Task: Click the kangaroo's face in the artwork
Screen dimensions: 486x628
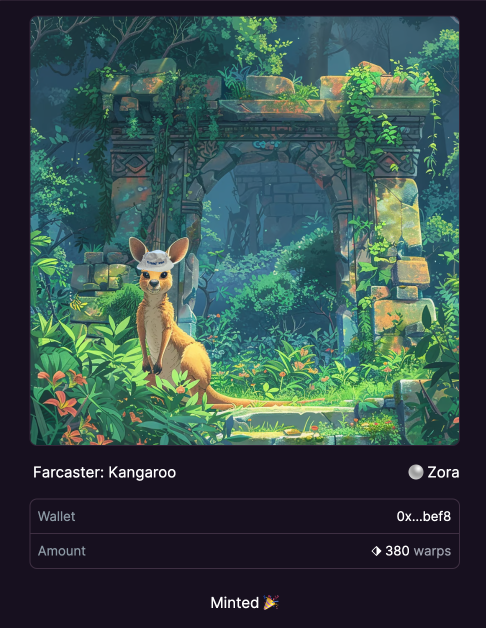Action: 154,280
